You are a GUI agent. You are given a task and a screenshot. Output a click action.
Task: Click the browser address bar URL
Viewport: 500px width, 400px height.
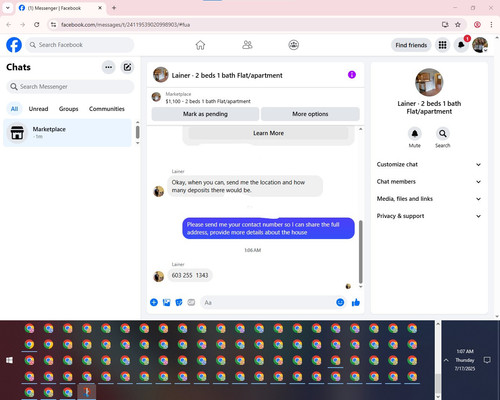pos(125,25)
